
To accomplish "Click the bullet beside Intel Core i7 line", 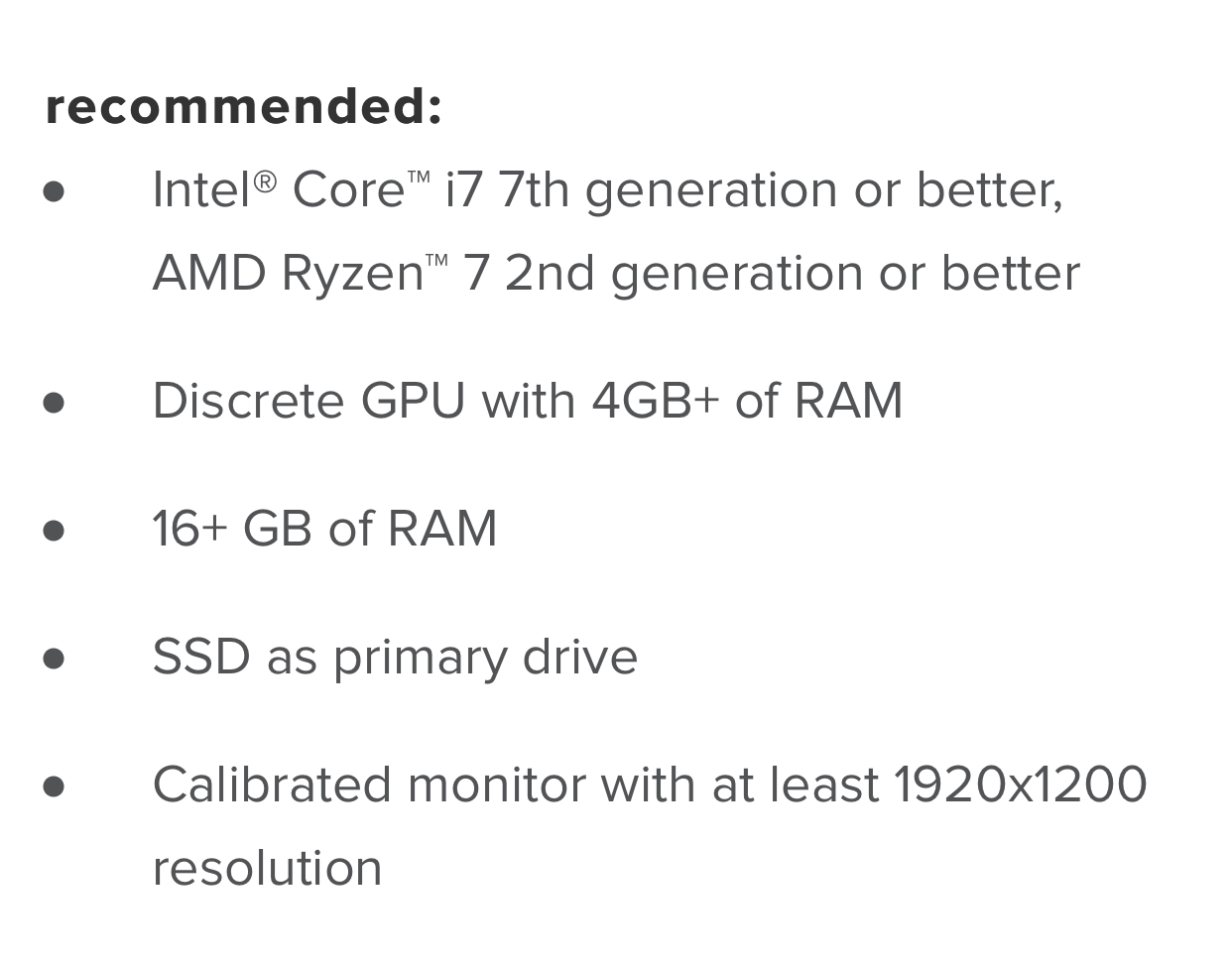I will point(55,191).
